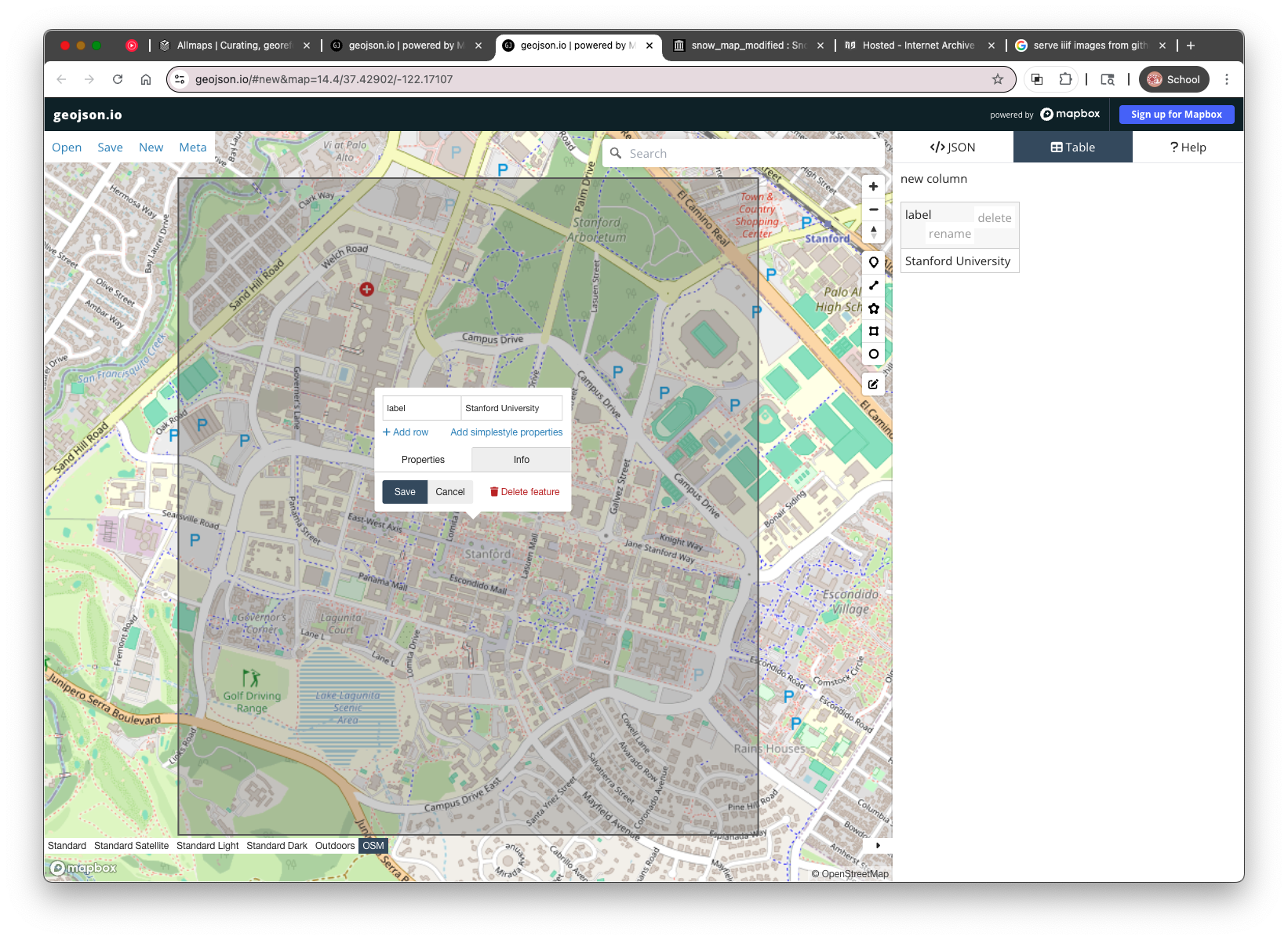Click the map Search input
Viewport: 1288px width, 940px height.
click(745, 154)
